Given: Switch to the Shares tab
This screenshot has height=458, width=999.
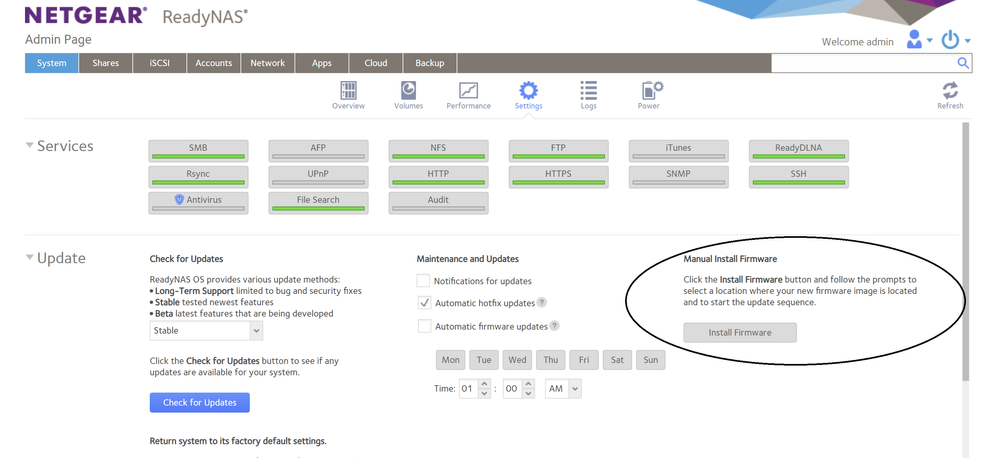Looking at the screenshot, I should 106,63.
